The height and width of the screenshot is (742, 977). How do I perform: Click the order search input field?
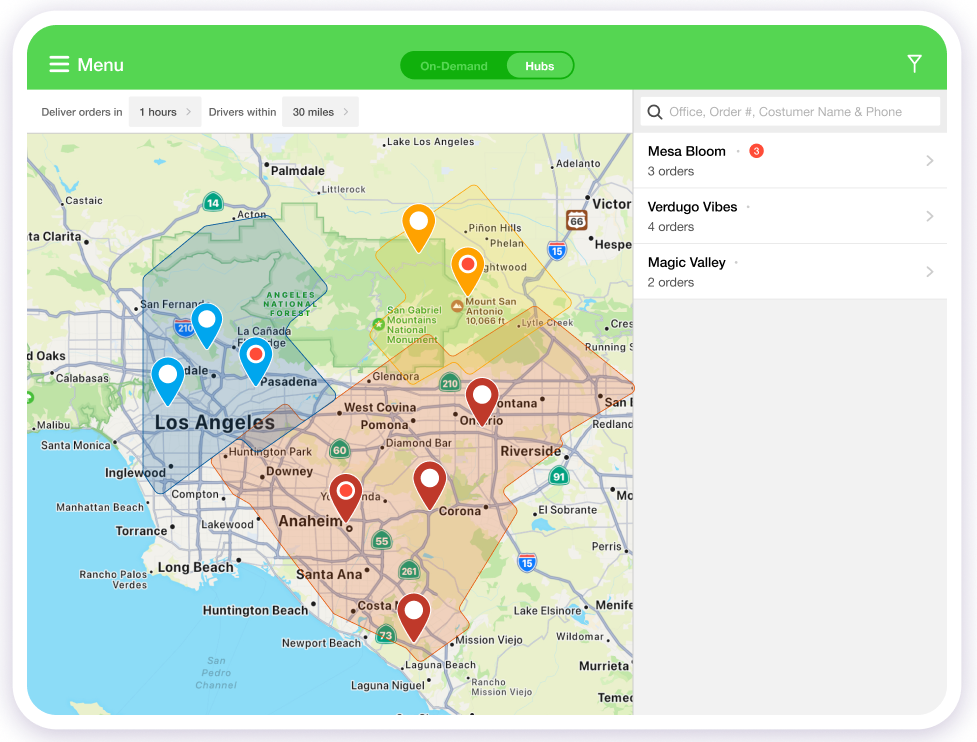point(800,112)
